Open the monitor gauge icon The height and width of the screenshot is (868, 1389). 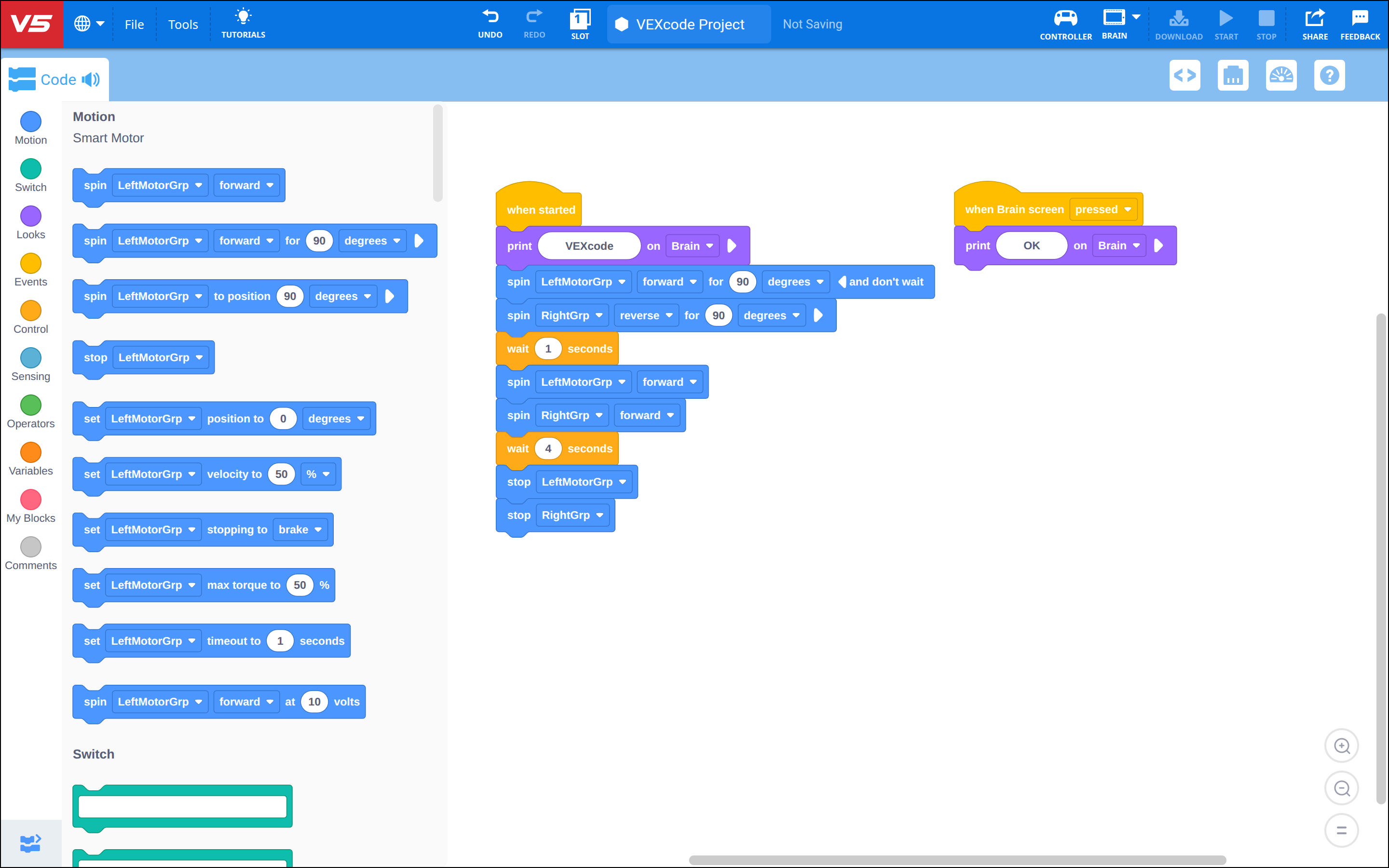point(1281,75)
